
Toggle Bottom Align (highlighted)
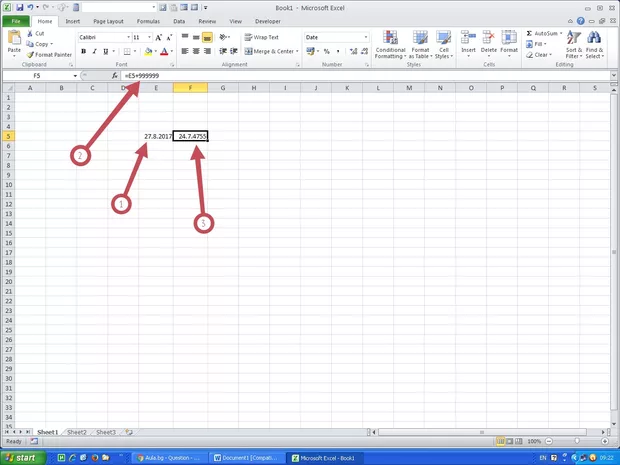pyautogui.click(x=207, y=37)
